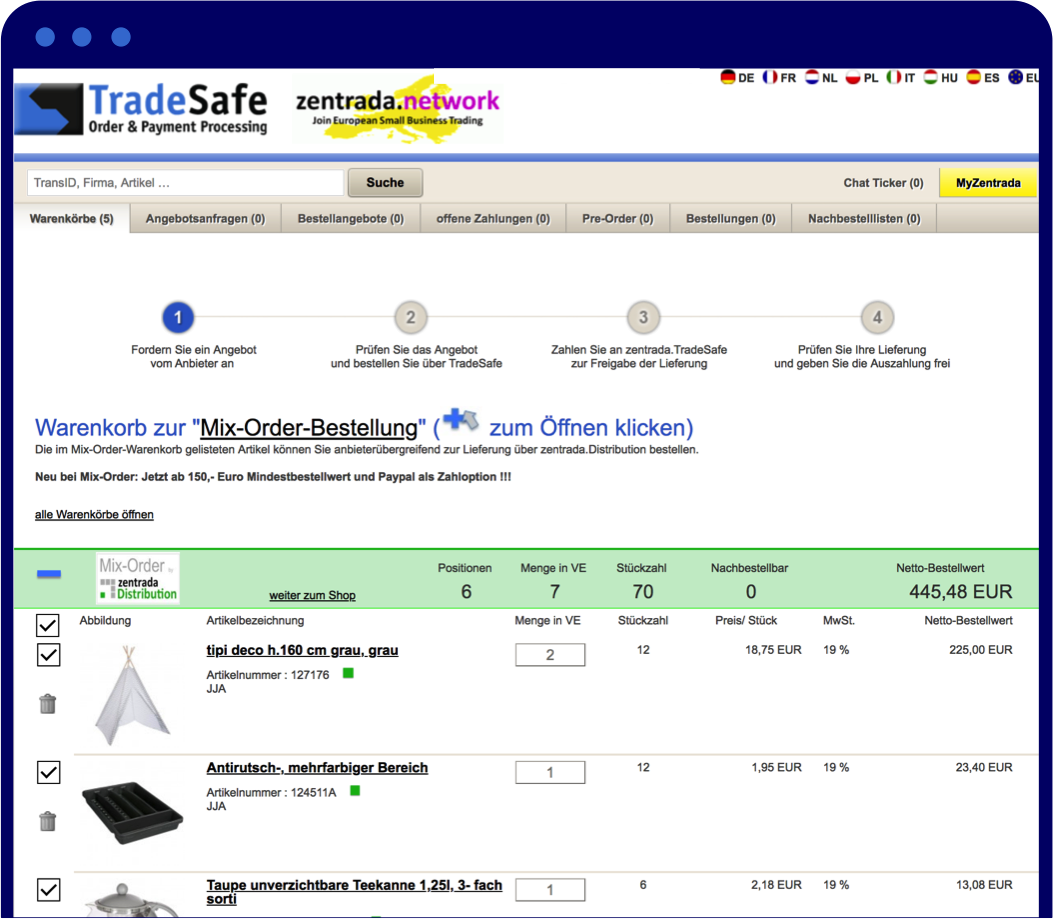The height and width of the screenshot is (919, 1053).
Task: Click quantity field for Taupe Teekanne
Action: [550, 890]
